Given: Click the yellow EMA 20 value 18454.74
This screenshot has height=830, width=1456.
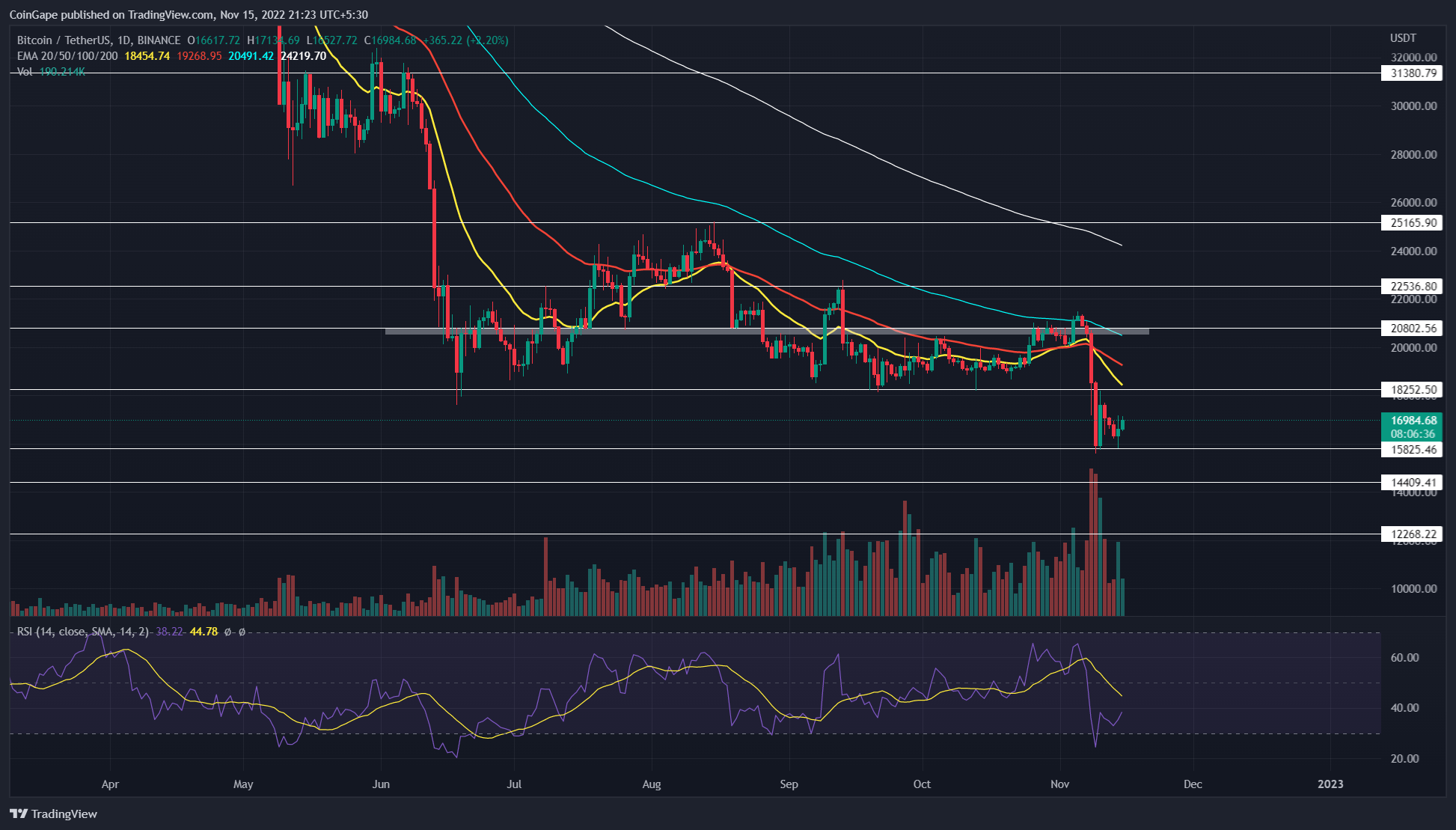Looking at the screenshot, I should click(147, 56).
